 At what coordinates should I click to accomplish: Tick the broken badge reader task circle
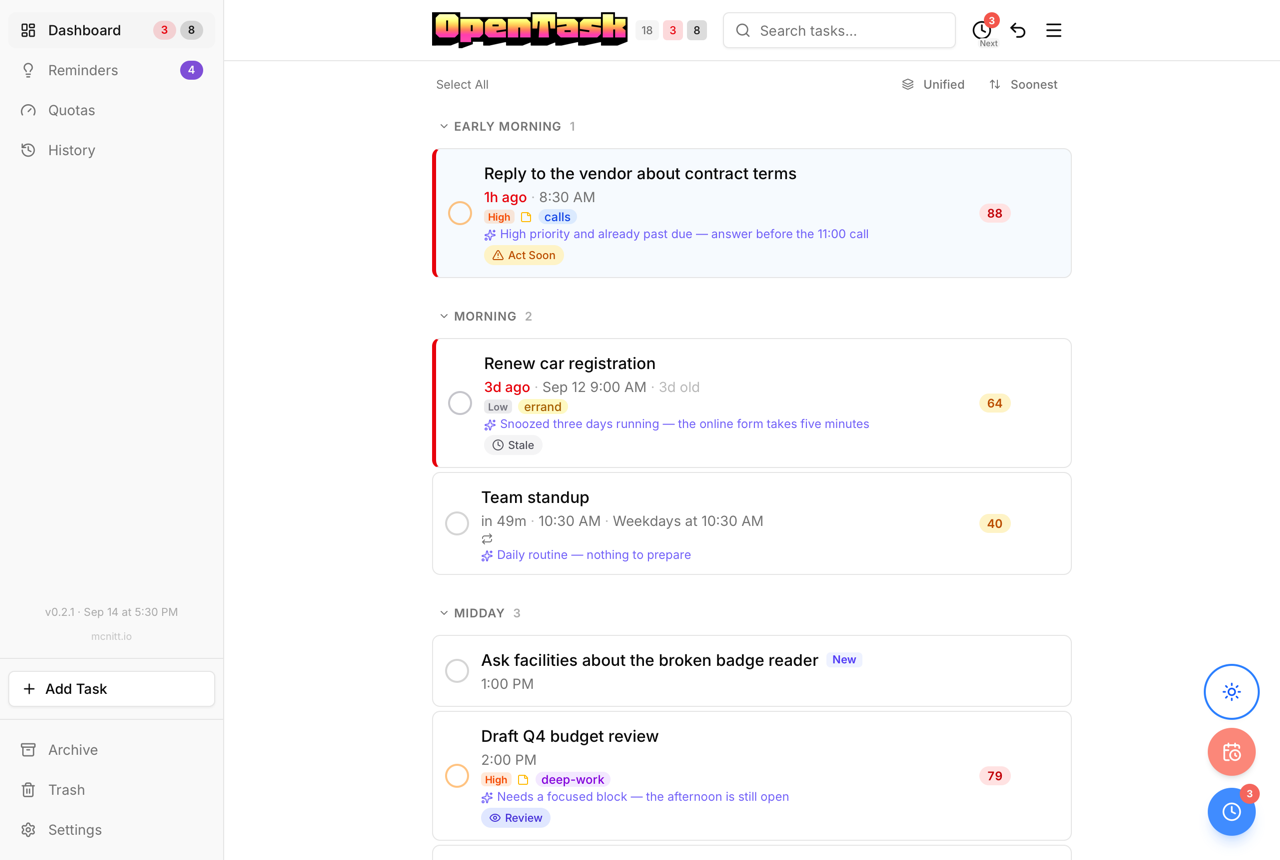click(x=457, y=671)
